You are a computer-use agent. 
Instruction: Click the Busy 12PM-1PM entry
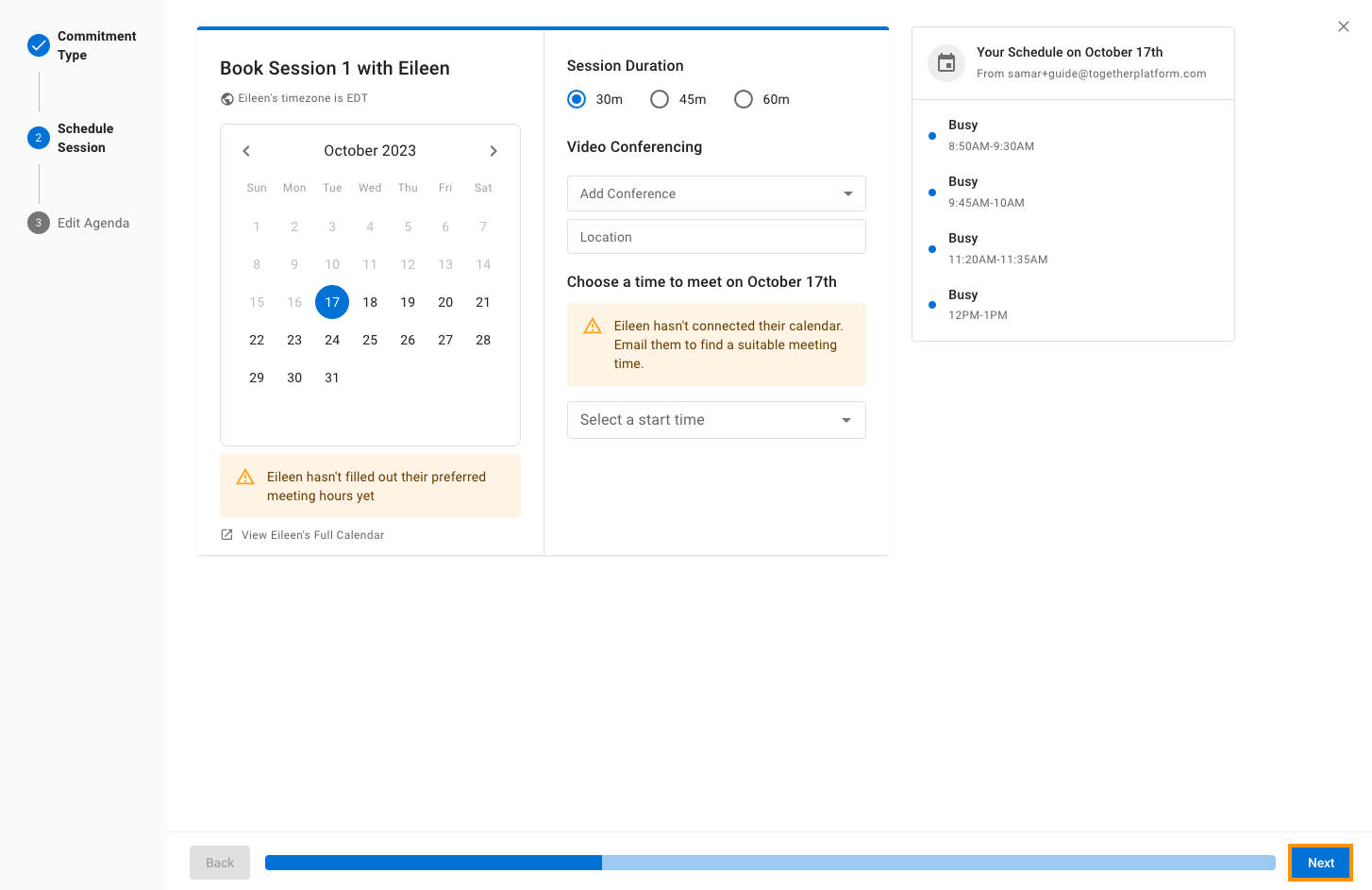[x=1073, y=304]
